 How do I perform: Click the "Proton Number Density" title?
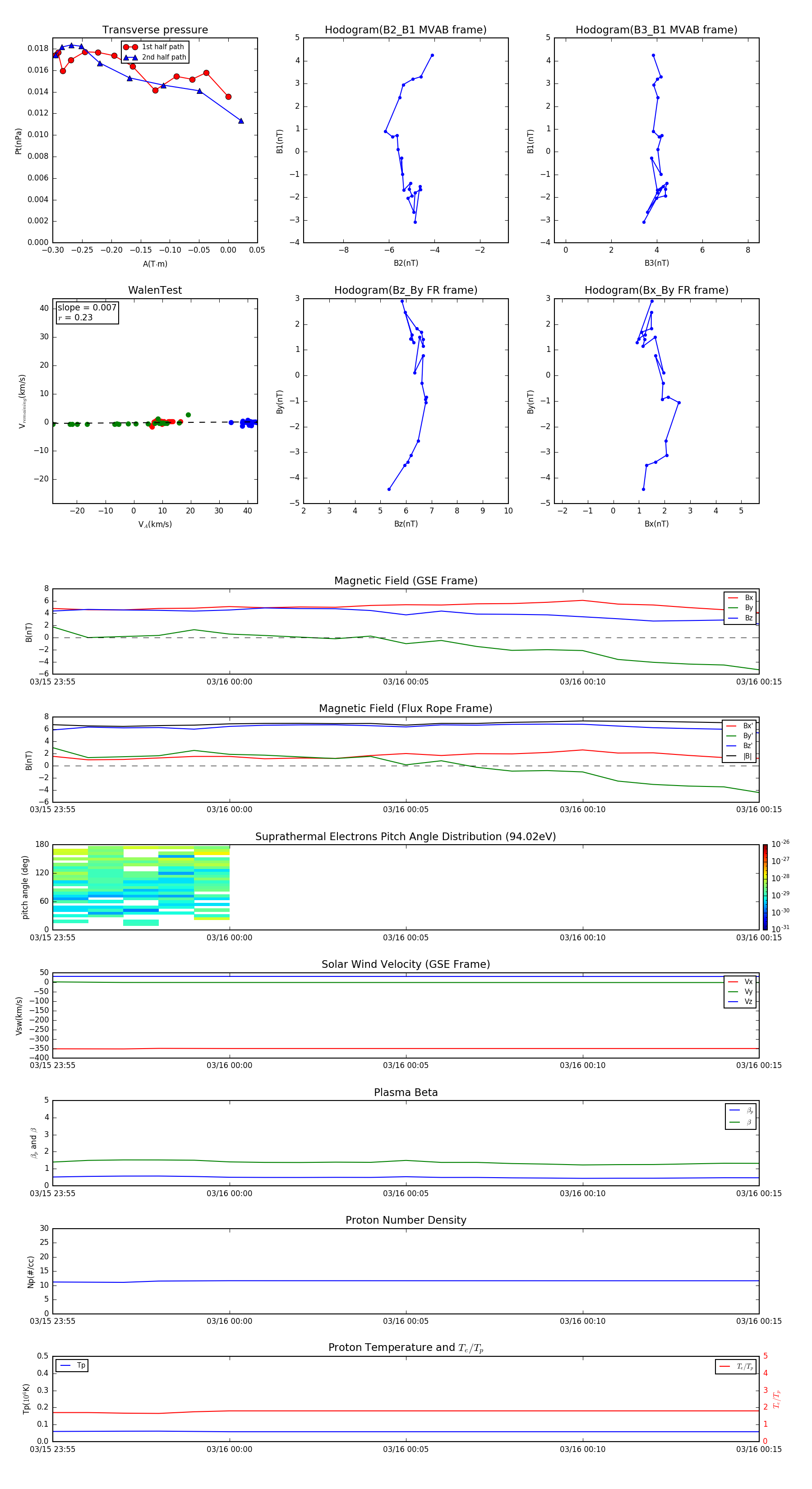(x=406, y=1220)
